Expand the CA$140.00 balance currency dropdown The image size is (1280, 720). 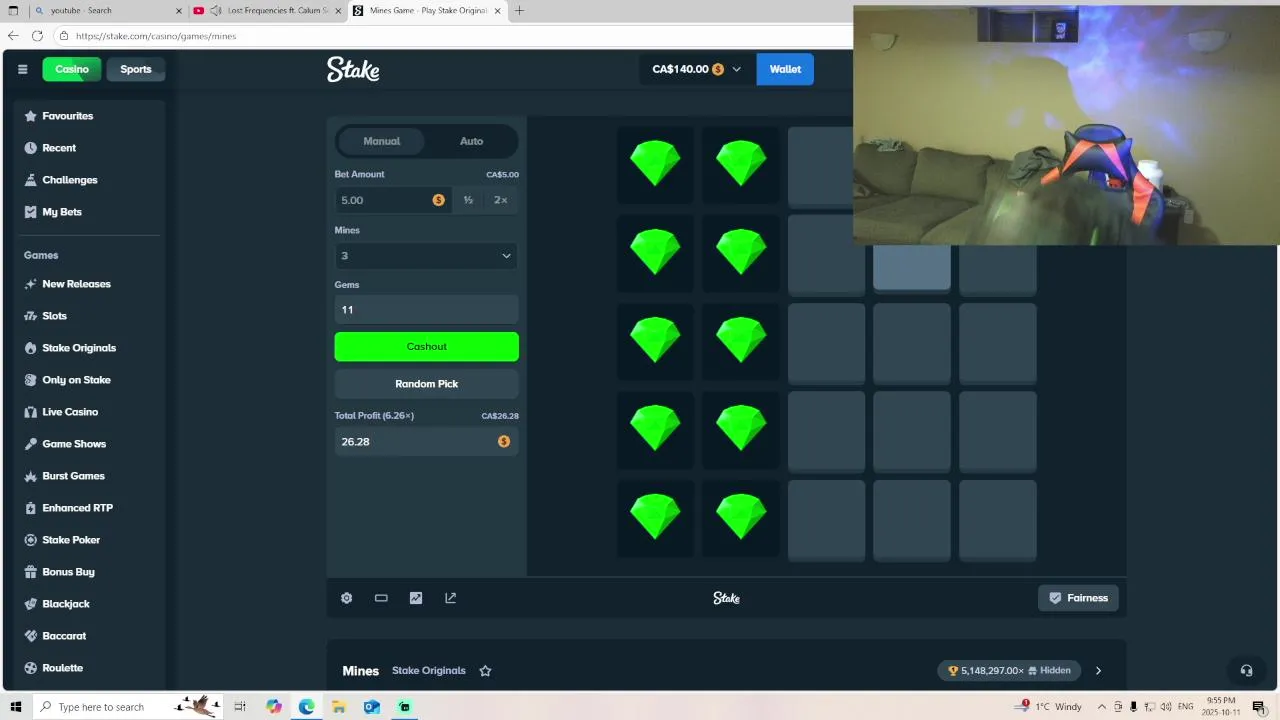coord(737,69)
